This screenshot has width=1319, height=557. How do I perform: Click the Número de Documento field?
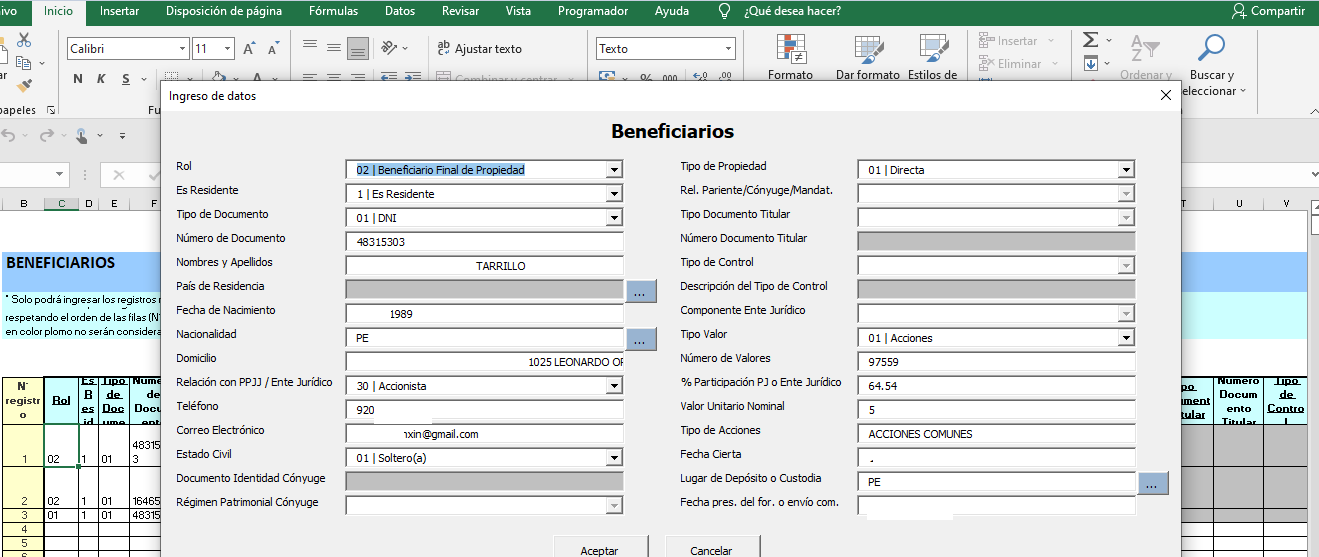[484, 242]
